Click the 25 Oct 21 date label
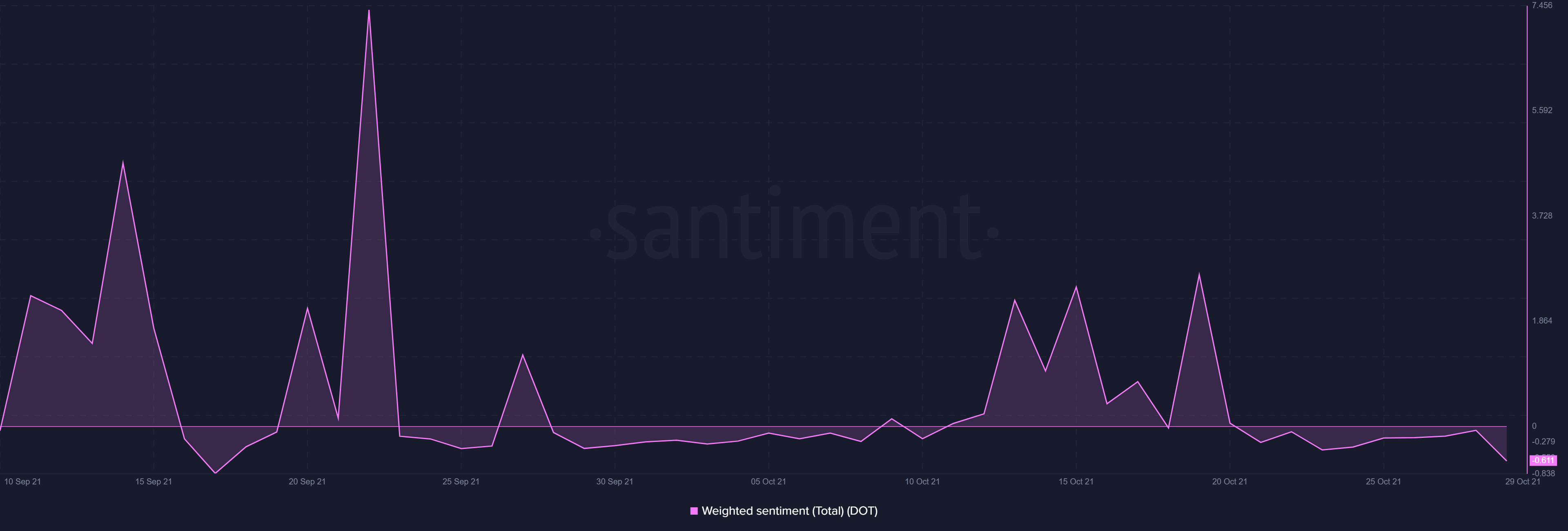The width and height of the screenshot is (1568, 531). pos(1383,482)
